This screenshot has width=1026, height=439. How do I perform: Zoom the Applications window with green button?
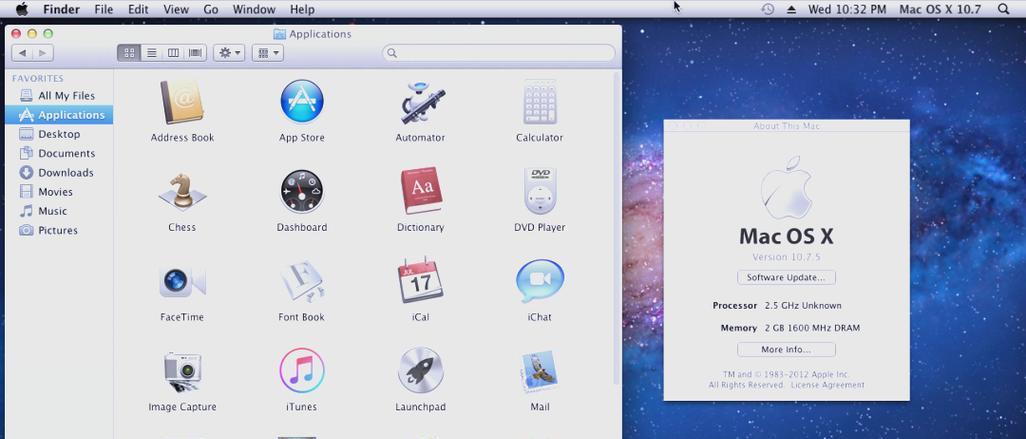tap(48, 34)
